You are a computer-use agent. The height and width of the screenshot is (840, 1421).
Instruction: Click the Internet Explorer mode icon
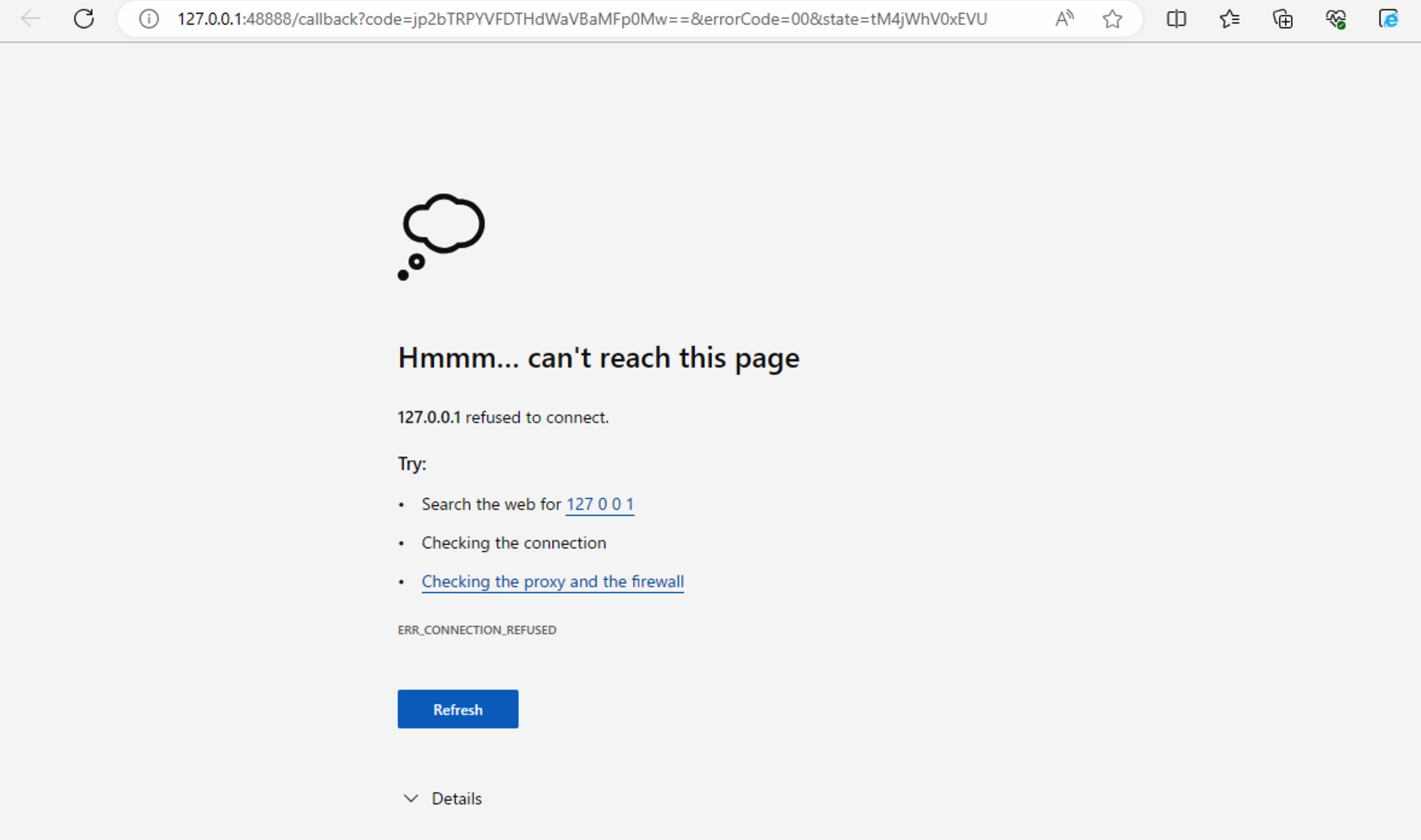point(1388,19)
